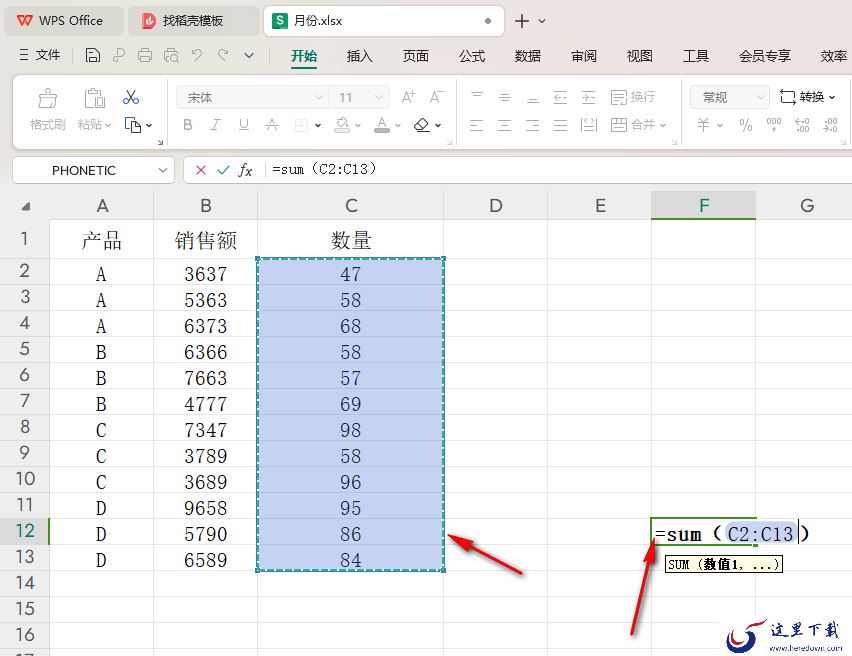The height and width of the screenshot is (656, 852).
Task: Open the 审阅 (Review) tab
Action: [584, 56]
